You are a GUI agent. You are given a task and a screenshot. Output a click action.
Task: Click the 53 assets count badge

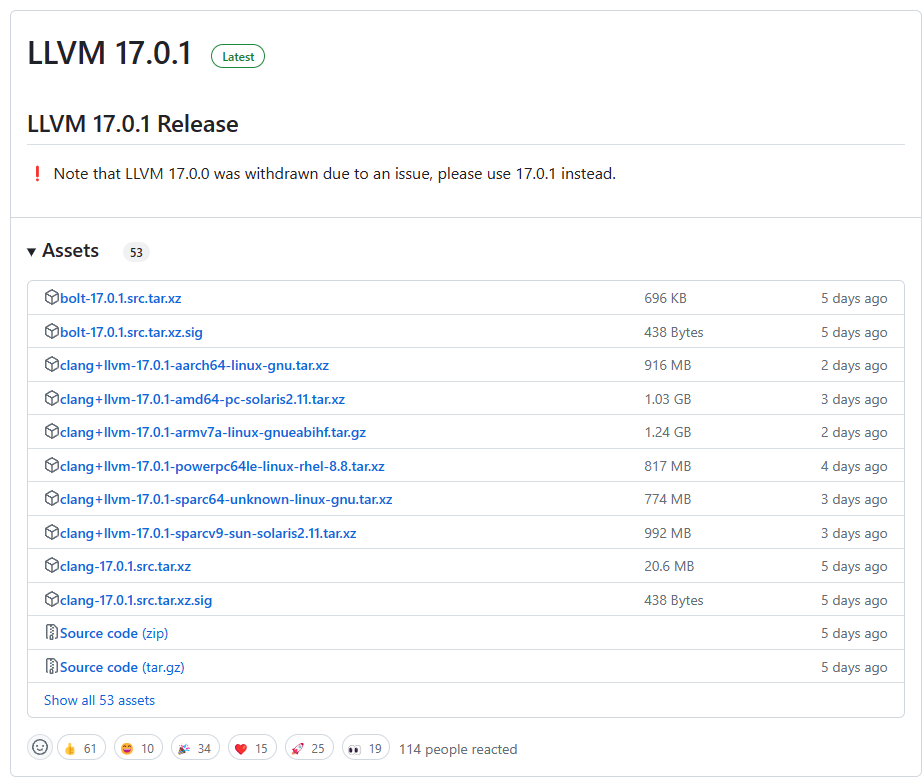136,253
